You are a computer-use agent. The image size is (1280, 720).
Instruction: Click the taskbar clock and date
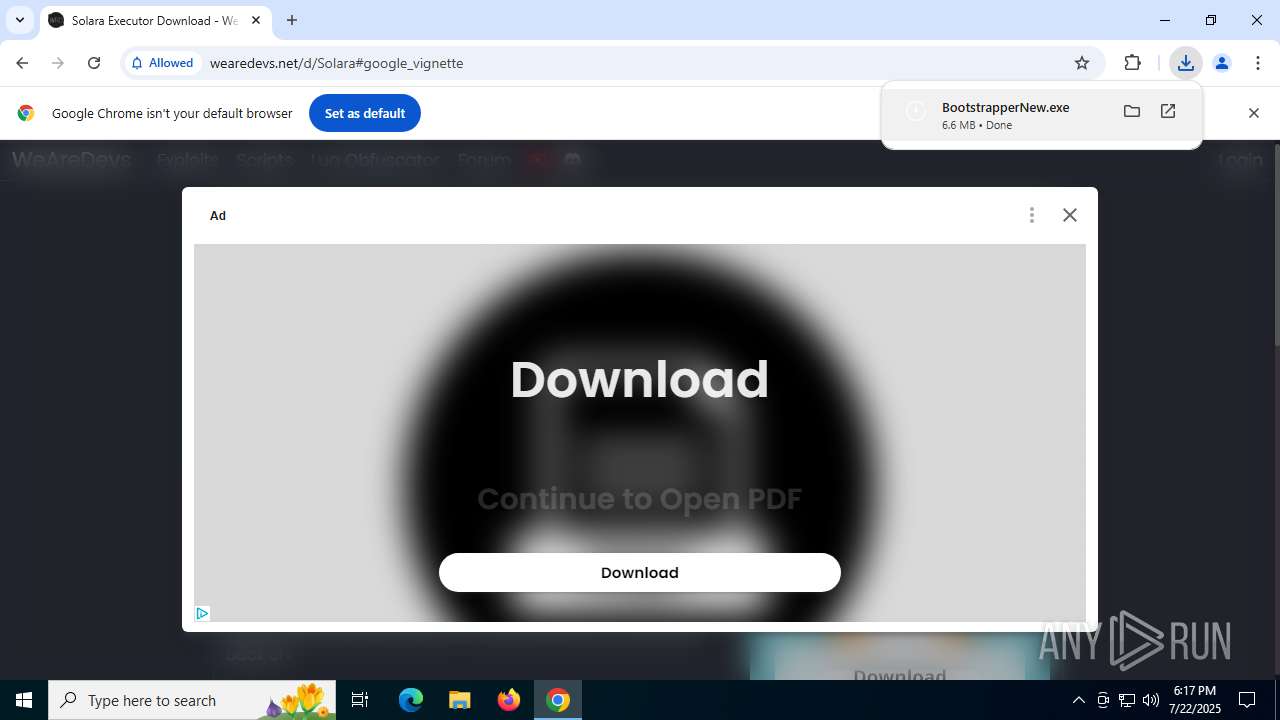tap(1195, 700)
